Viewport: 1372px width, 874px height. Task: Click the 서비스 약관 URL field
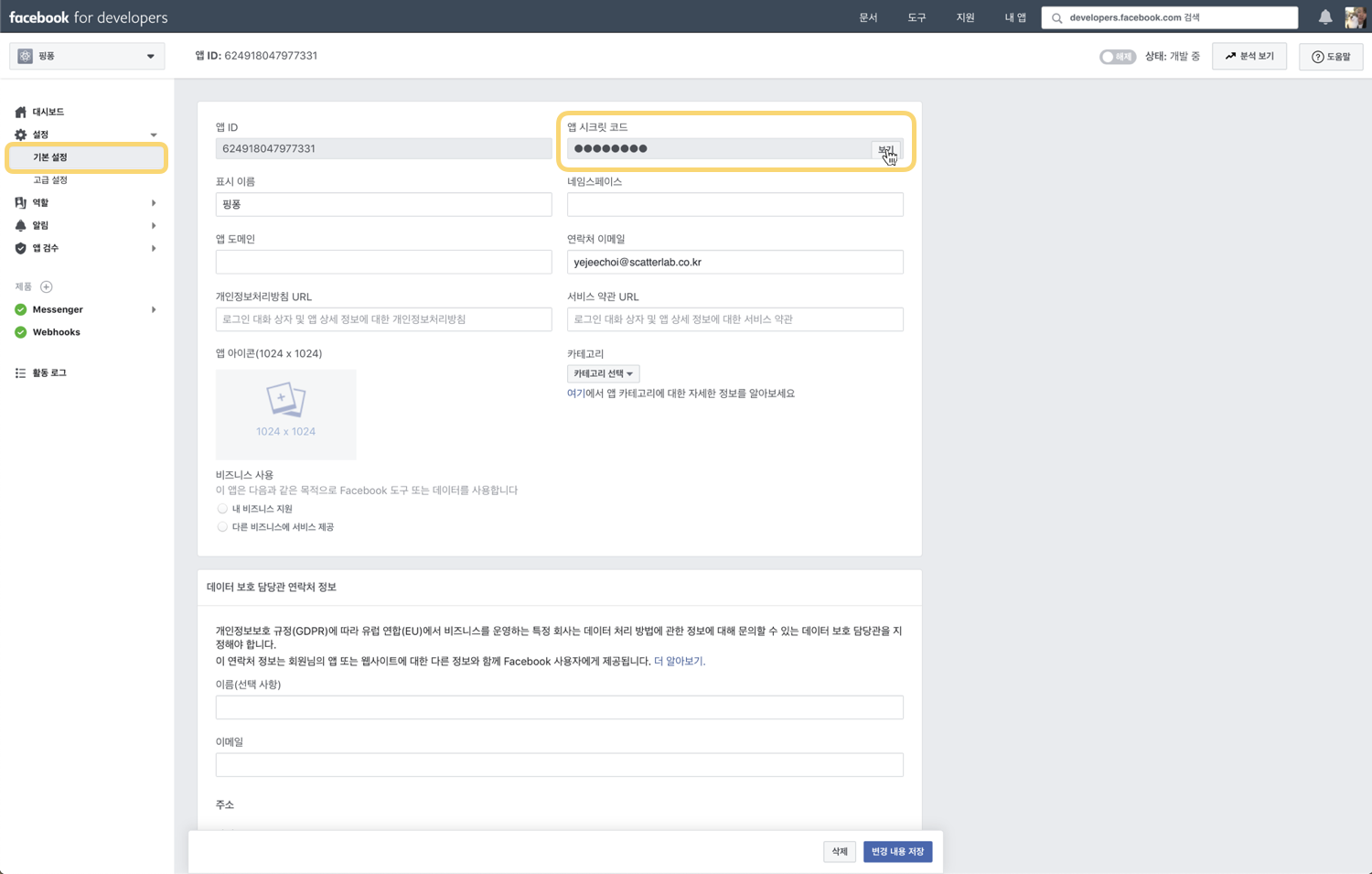[x=734, y=319]
